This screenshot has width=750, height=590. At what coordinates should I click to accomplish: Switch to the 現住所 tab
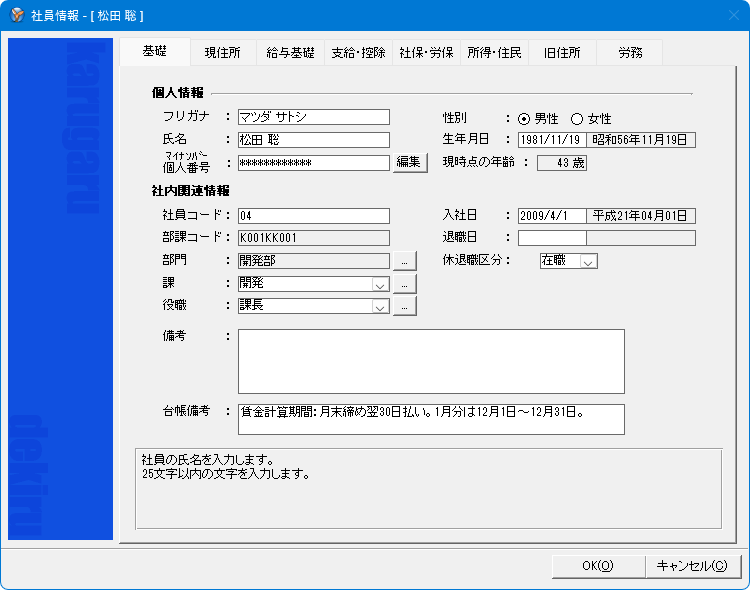[x=222, y=53]
